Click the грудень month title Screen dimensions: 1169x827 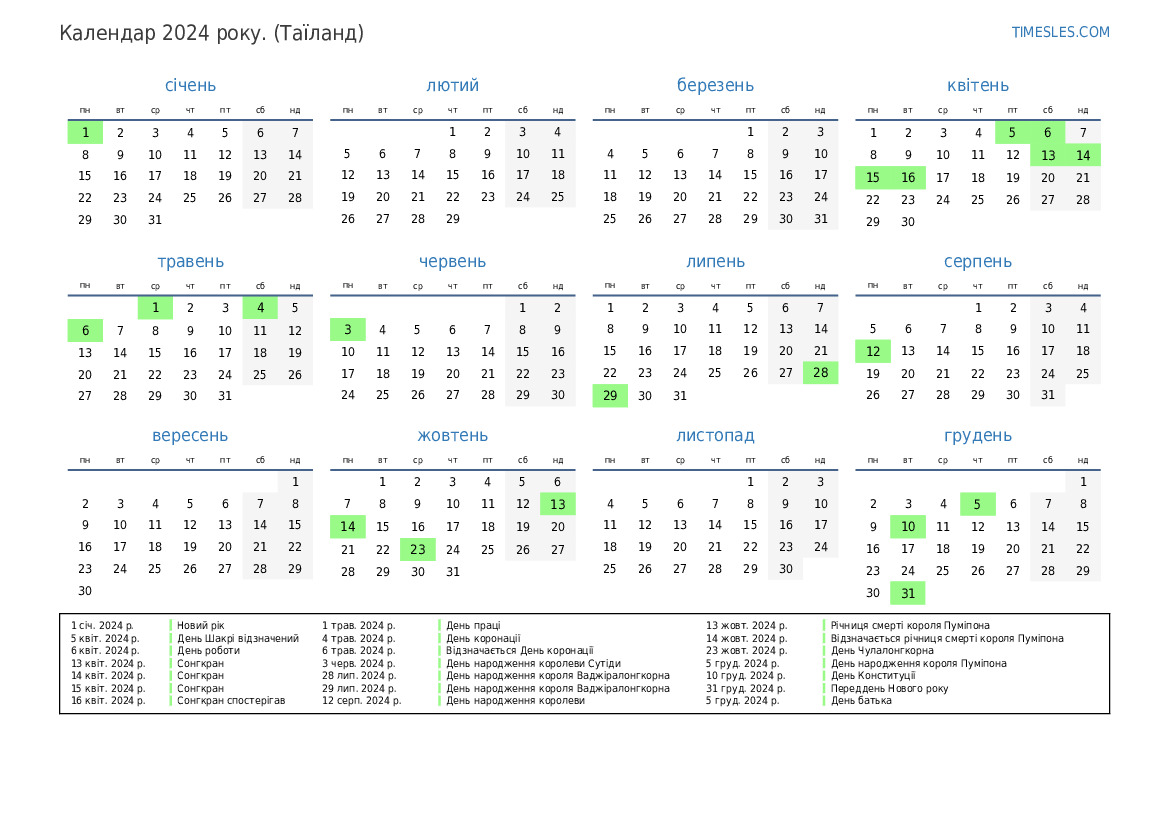click(x=977, y=436)
